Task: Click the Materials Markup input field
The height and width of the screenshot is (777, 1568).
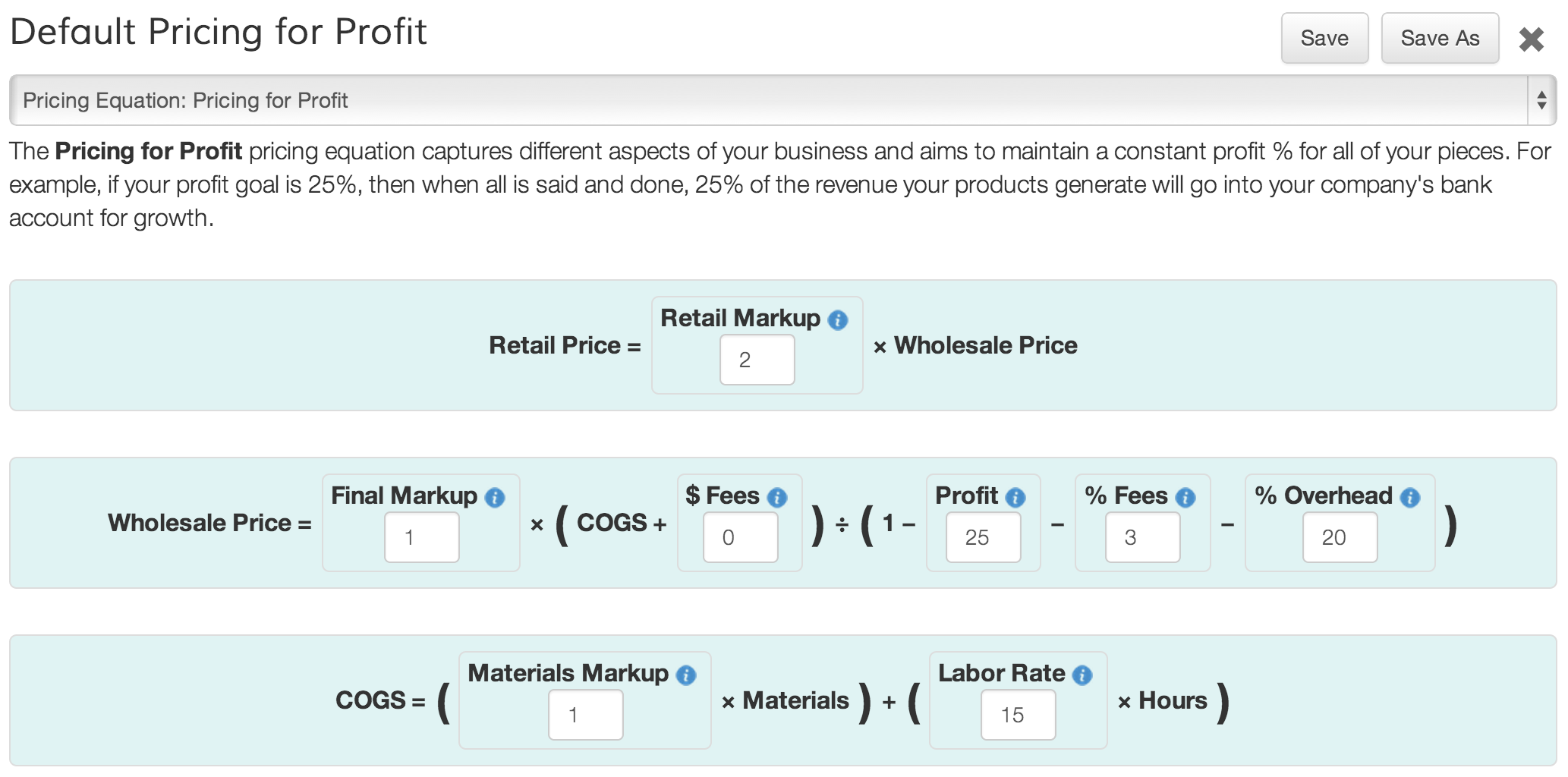Action: click(585, 715)
